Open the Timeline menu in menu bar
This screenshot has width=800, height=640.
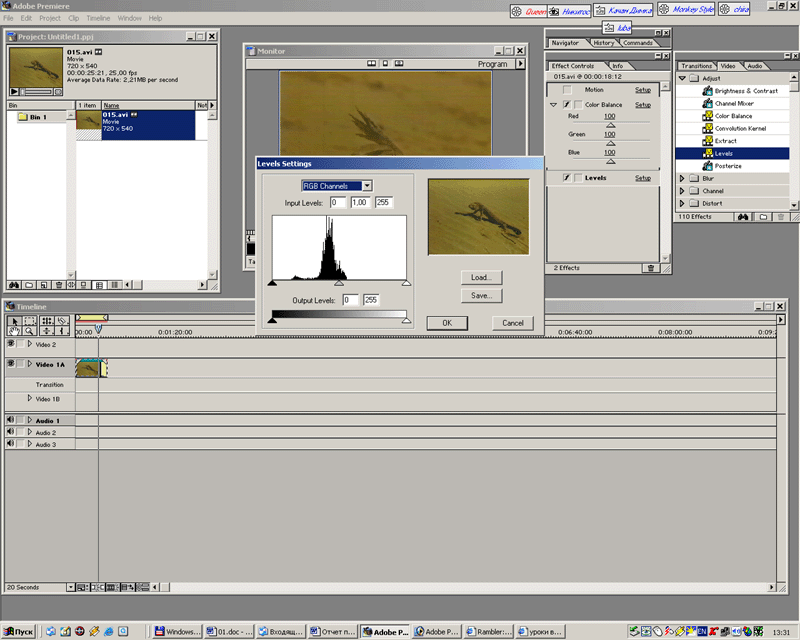98,18
